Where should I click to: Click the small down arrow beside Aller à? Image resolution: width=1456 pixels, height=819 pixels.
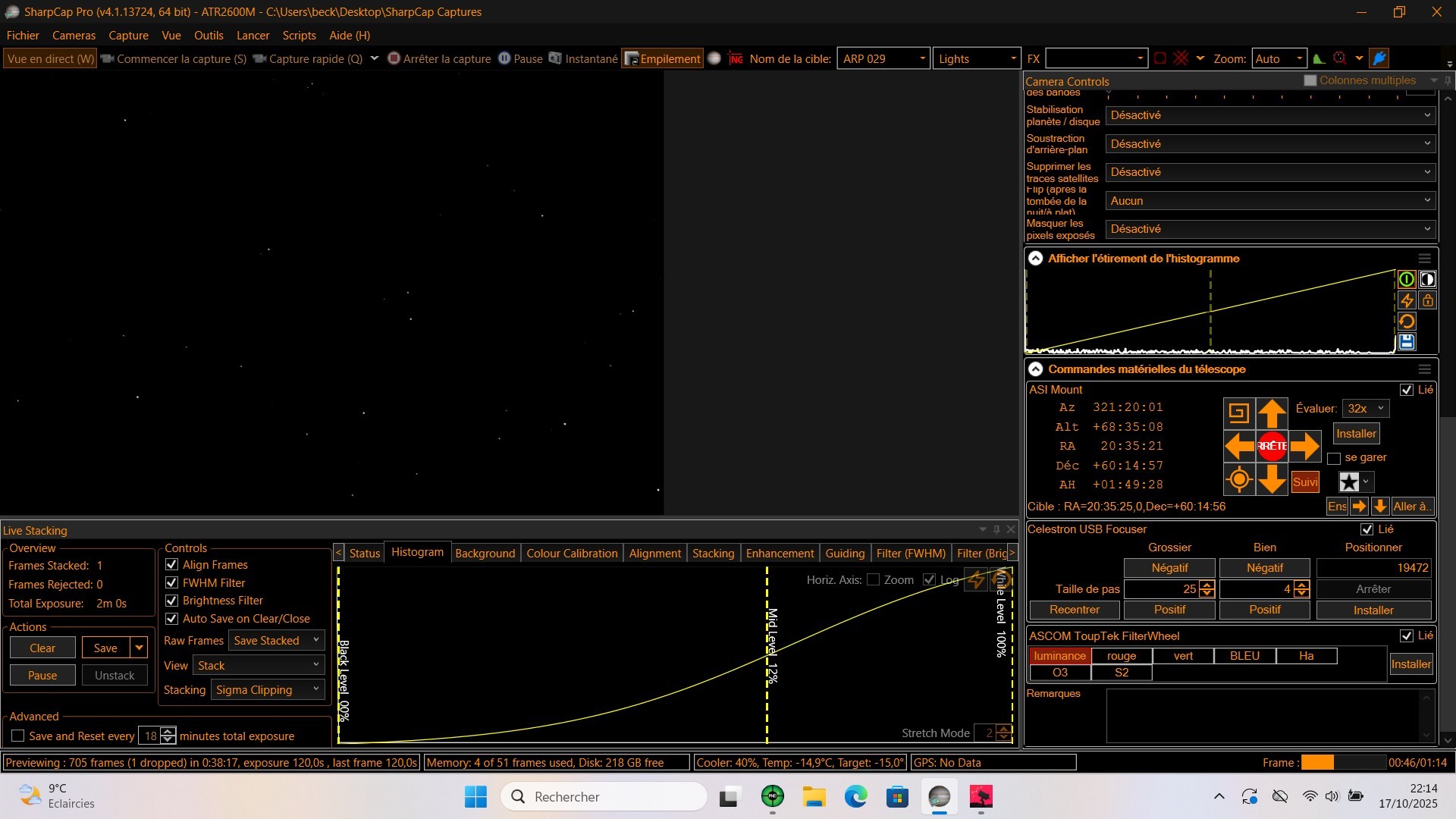coord(1379,507)
